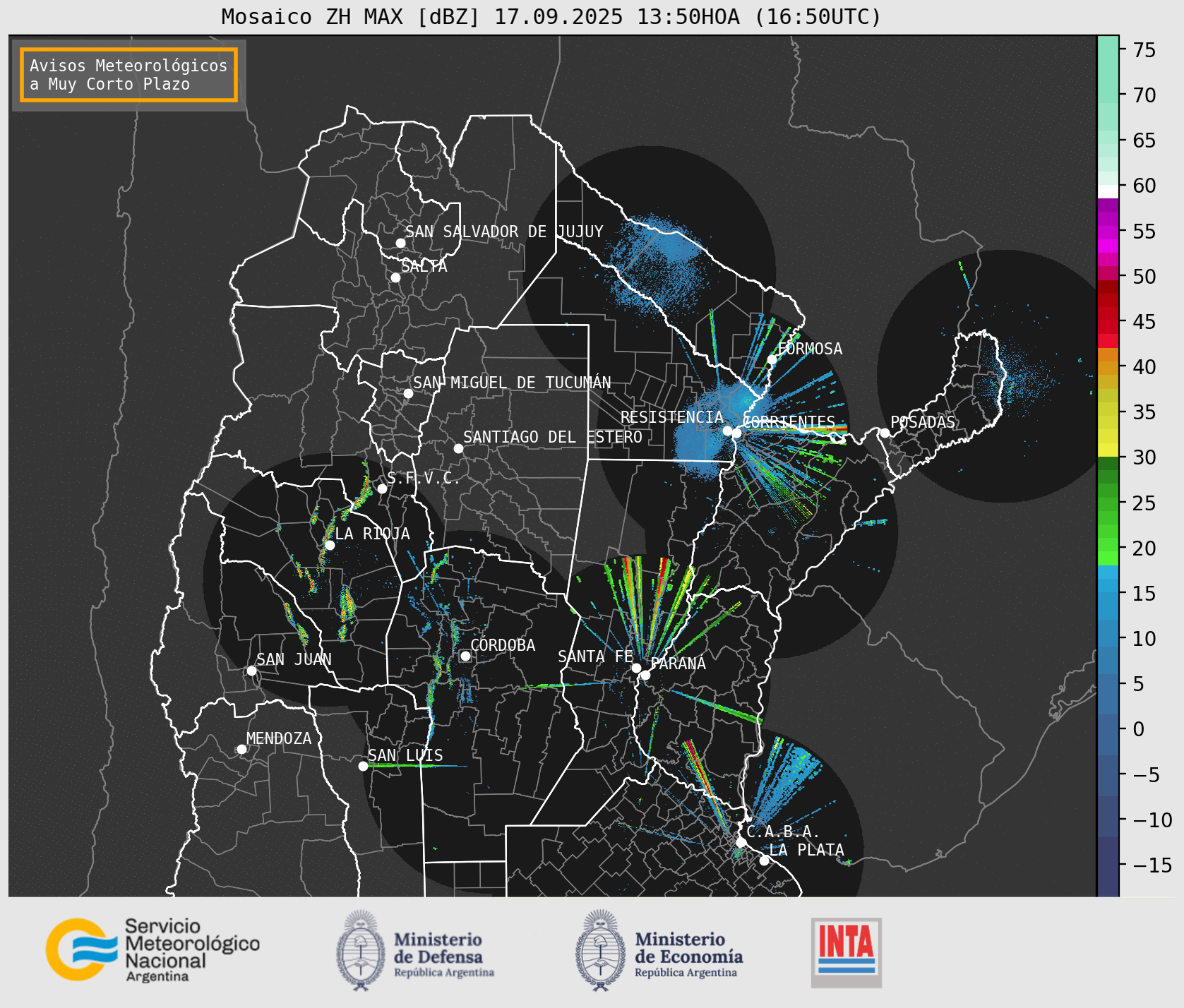Click the Córdoba city marker
1184x1008 pixels.
465,656
